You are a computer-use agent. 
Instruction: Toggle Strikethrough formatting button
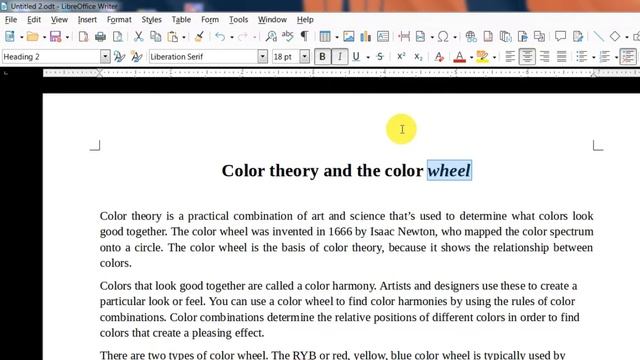tap(380, 57)
